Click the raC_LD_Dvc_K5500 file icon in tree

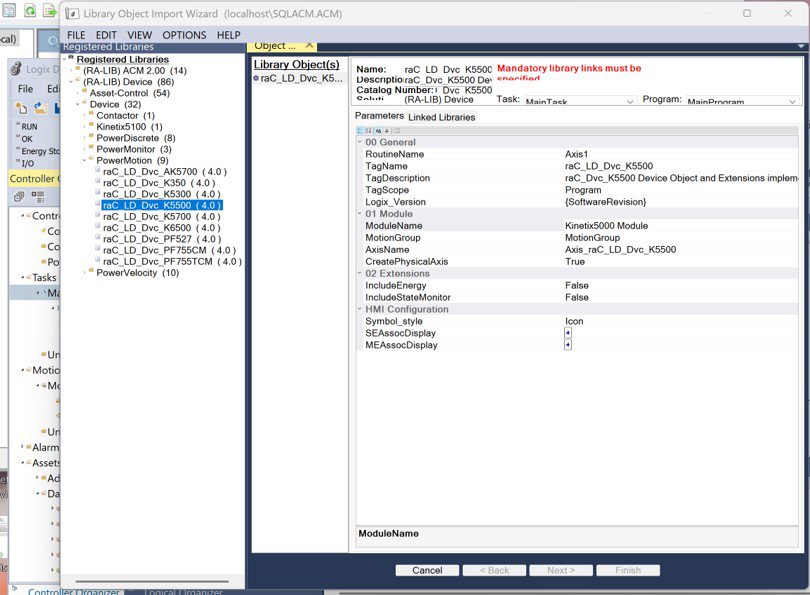(x=98, y=204)
